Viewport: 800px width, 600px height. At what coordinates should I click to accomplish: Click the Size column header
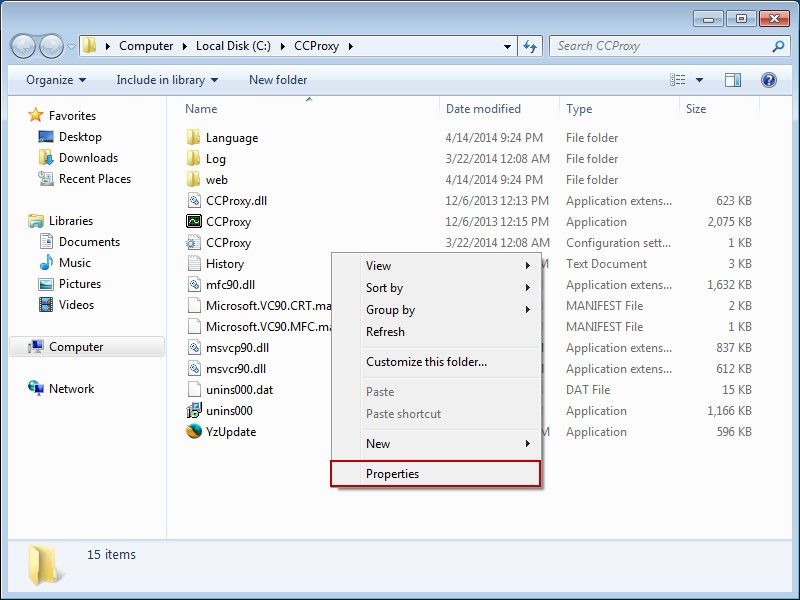click(719, 109)
